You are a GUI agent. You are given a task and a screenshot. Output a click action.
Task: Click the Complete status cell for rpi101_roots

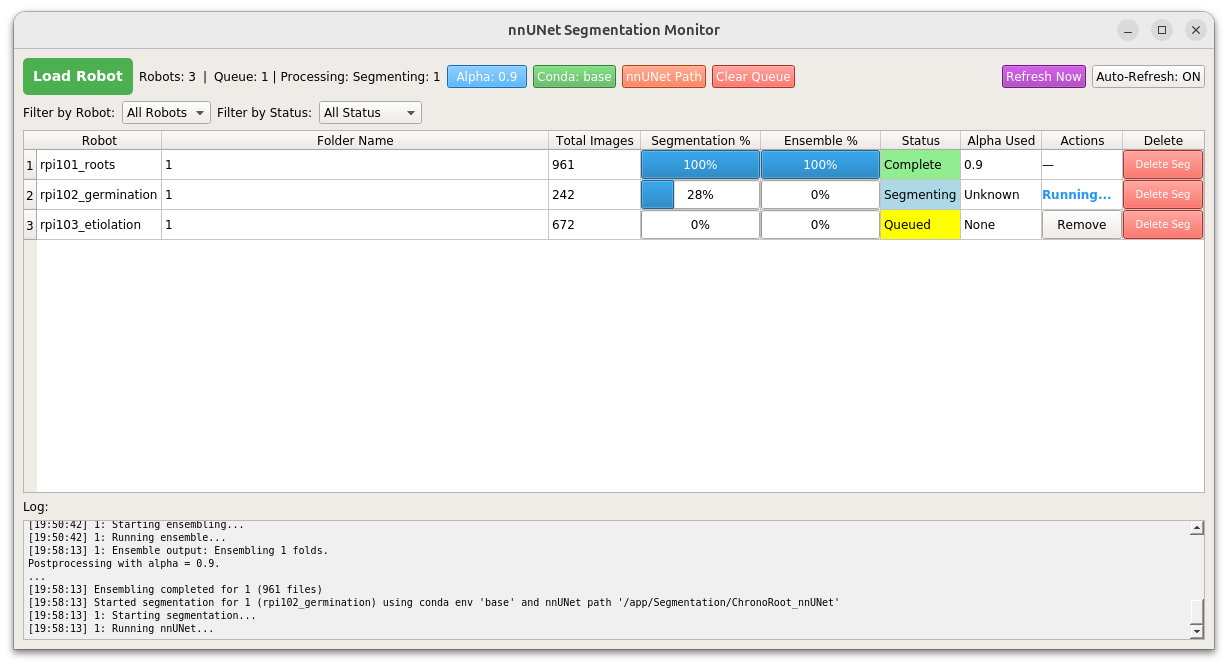(918, 164)
